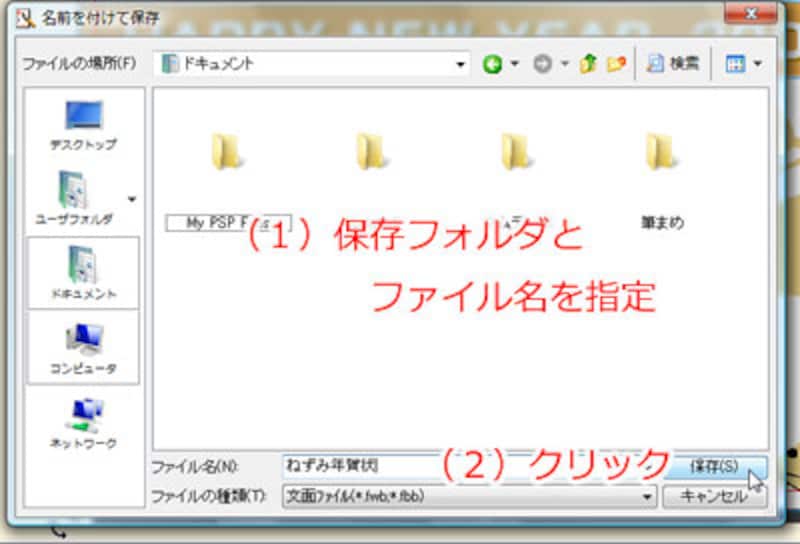Close the 名前を付けて保存 dialog
The image size is (800, 544).
pos(751,14)
